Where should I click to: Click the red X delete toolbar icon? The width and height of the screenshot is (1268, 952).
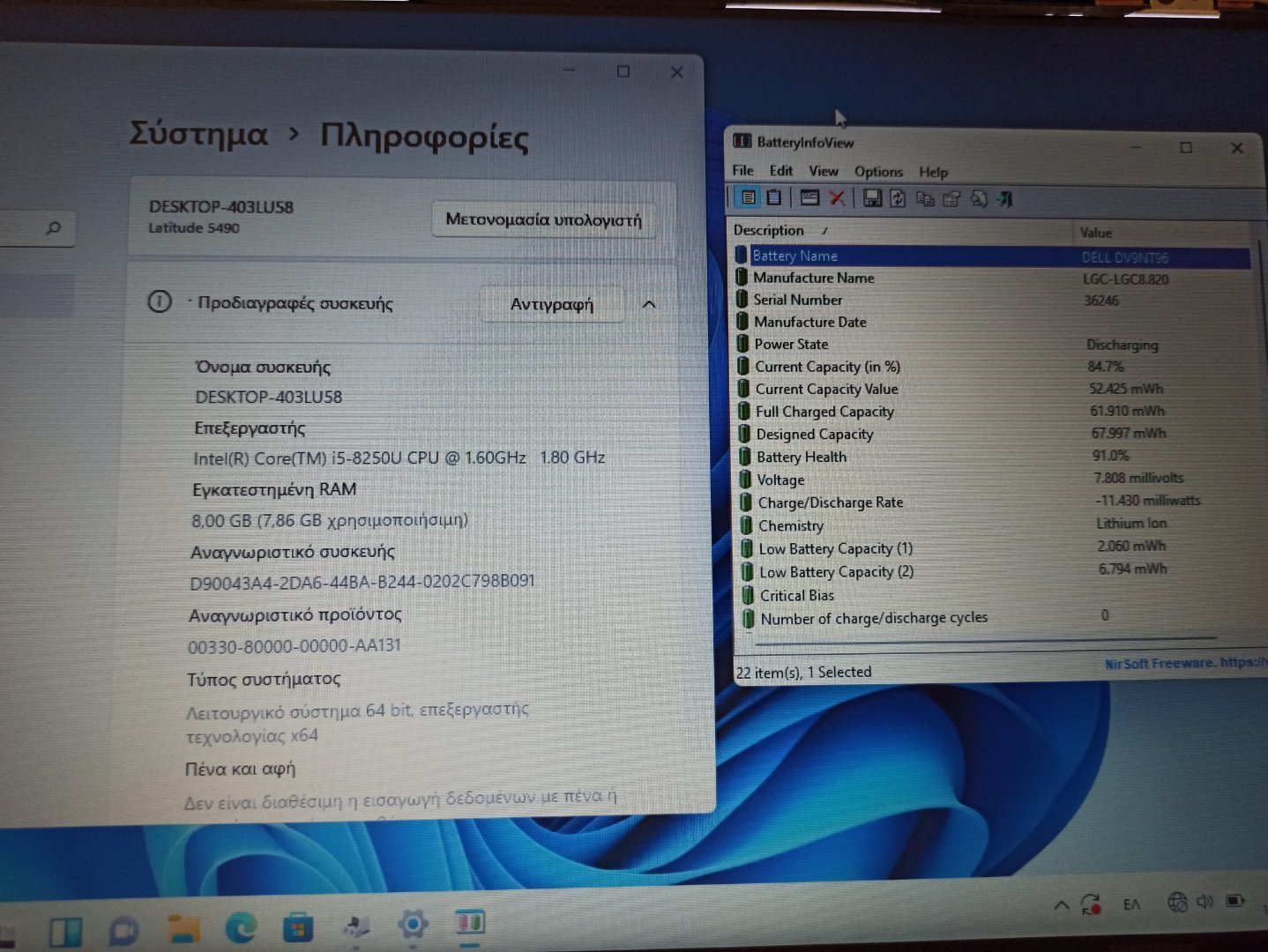point(837,198)
